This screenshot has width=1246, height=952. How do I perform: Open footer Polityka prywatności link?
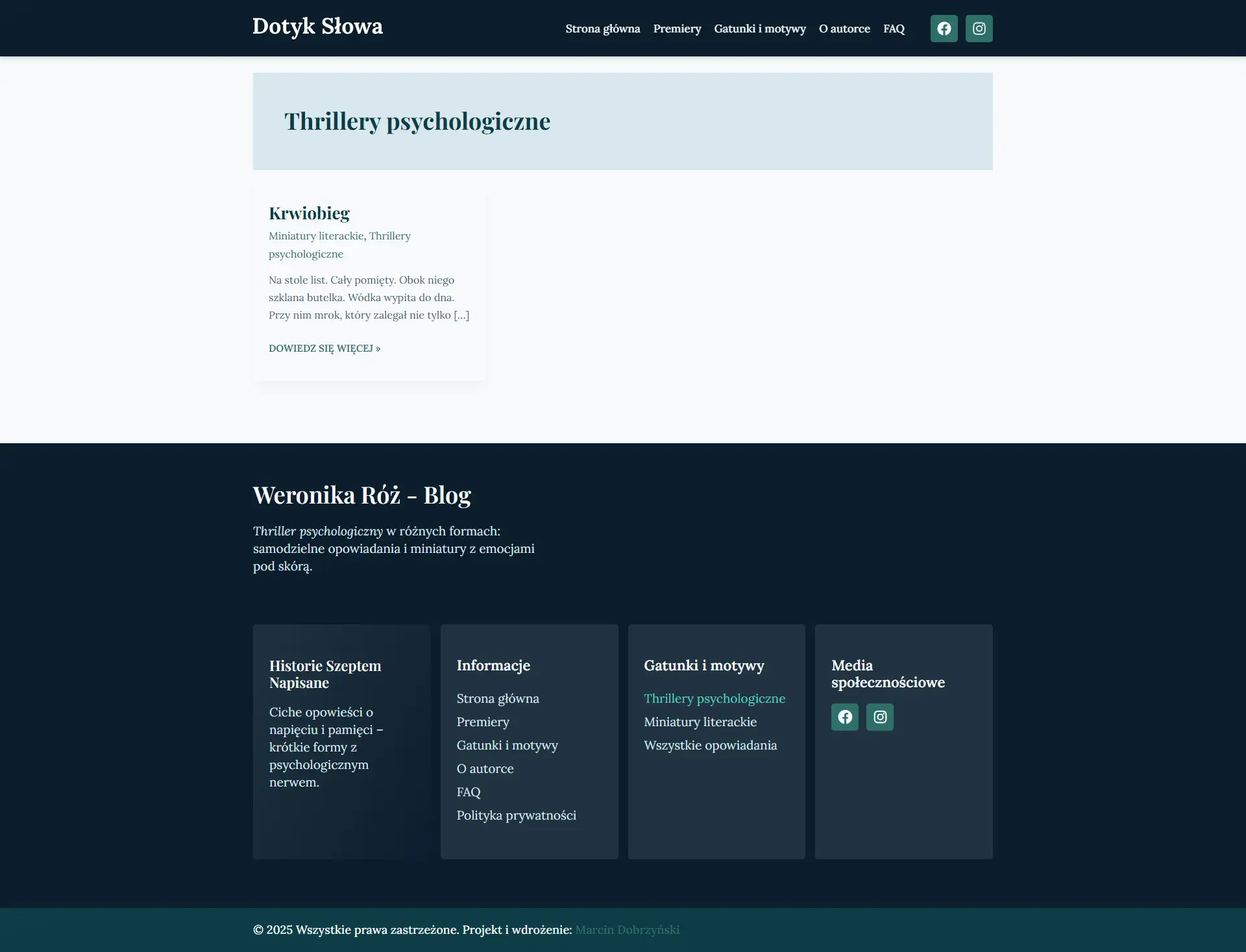[516, 816]
